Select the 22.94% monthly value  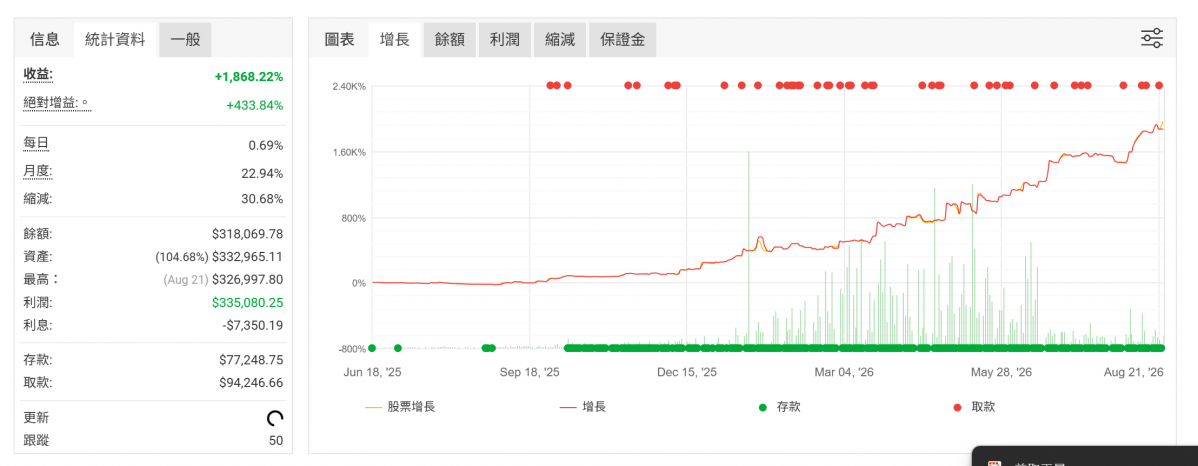(262, 173)
